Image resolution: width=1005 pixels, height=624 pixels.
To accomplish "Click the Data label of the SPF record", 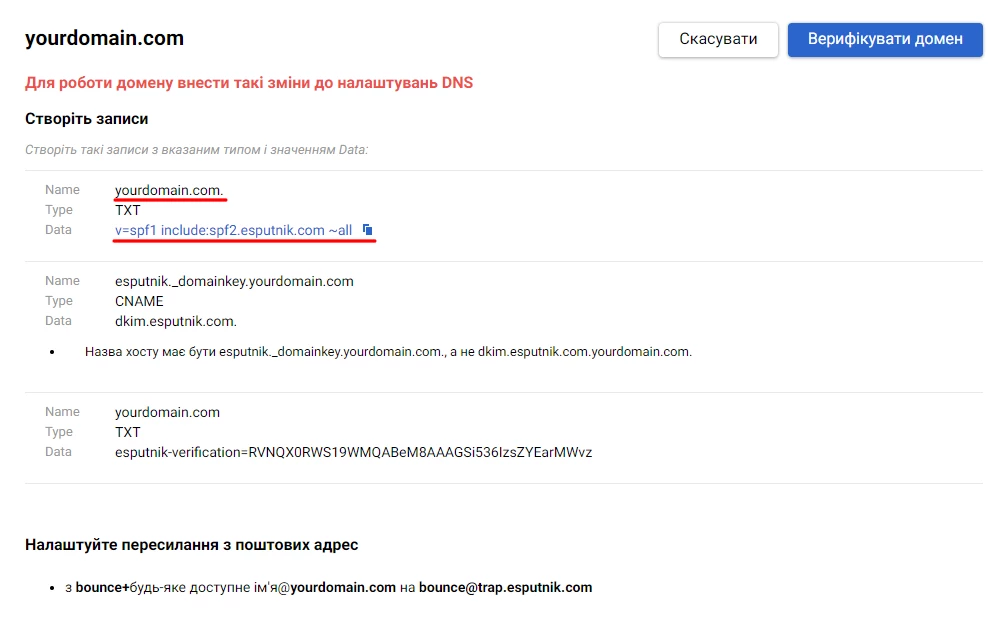I will tap(58, 230).
